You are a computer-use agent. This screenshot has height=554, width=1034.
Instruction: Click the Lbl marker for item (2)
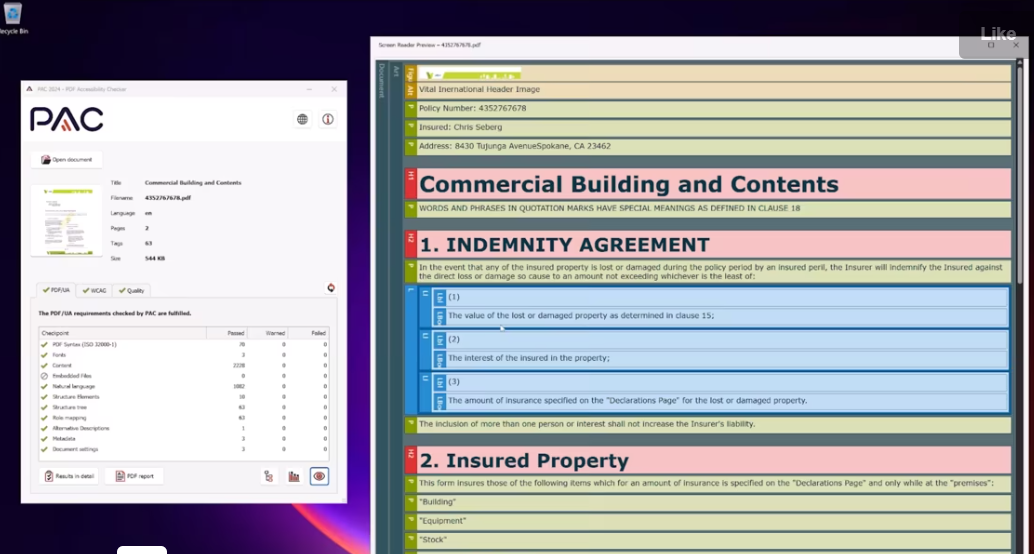(x=440, y=340)
